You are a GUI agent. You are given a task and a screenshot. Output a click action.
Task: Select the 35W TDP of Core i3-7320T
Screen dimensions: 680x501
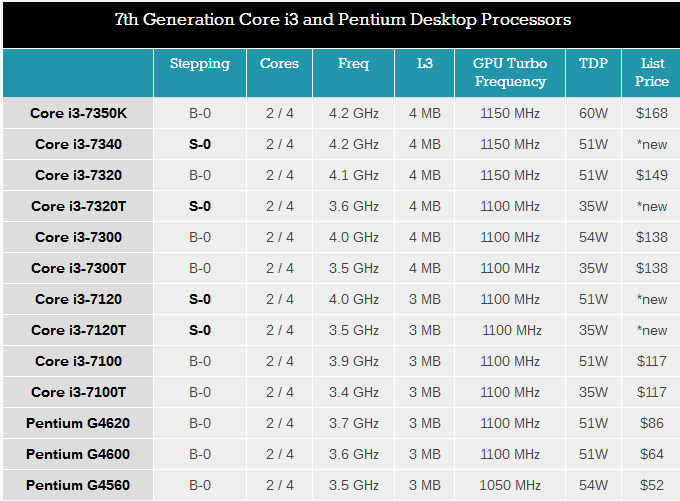pyautogui.click(x=593, y=206)
